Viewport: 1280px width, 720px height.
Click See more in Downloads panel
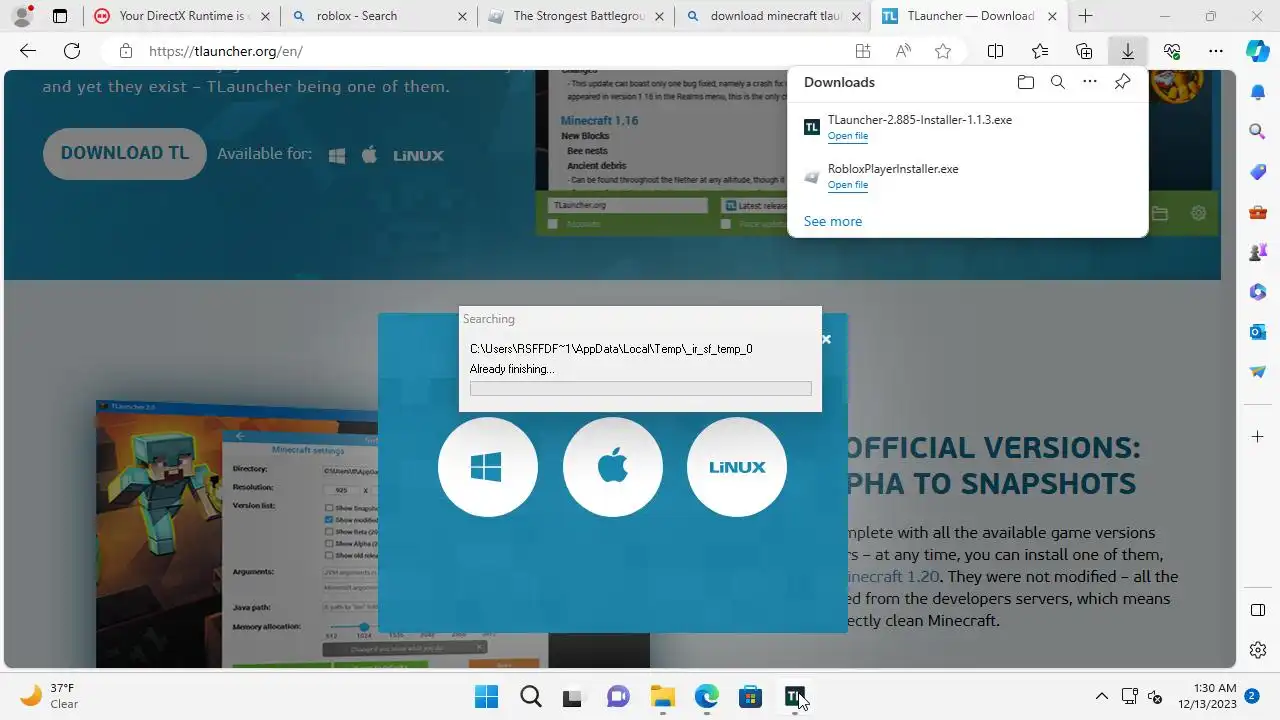tap(833, 222)
